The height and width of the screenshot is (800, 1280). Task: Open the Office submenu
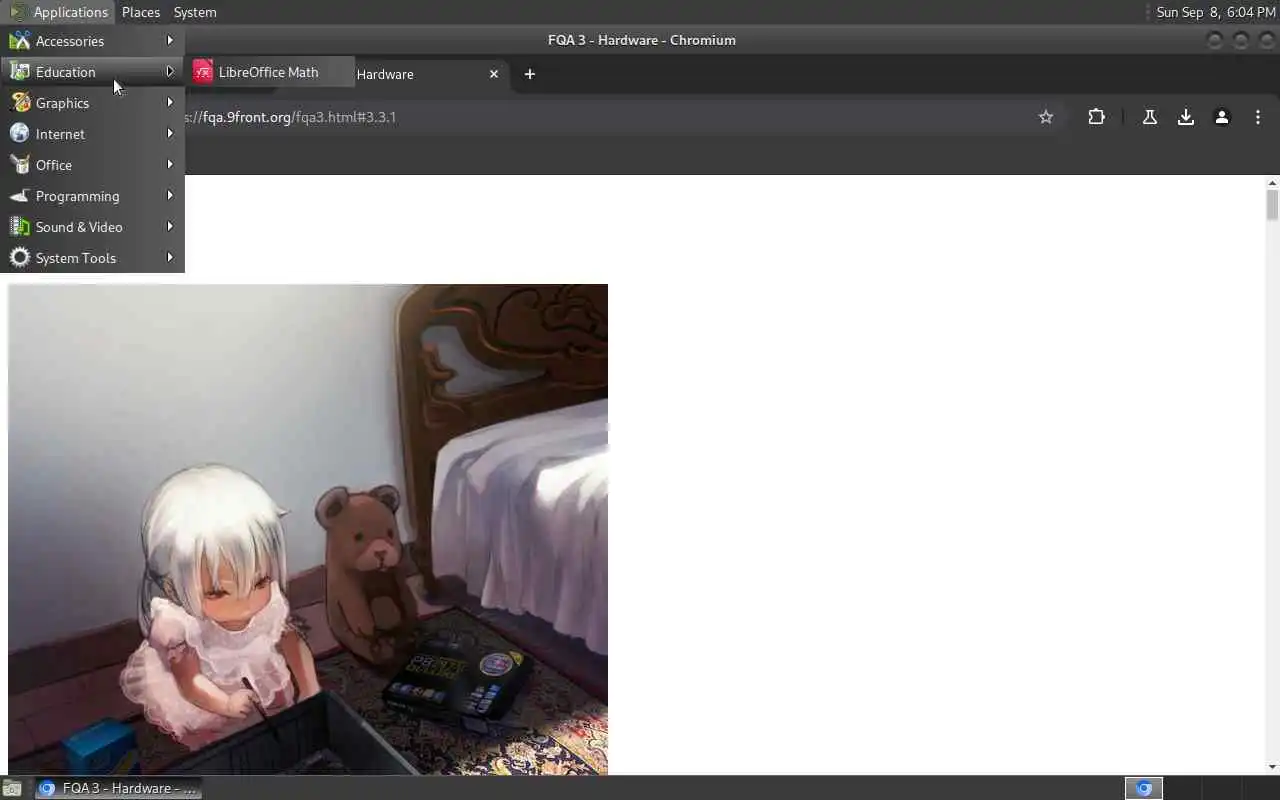(x=92, y=165)
